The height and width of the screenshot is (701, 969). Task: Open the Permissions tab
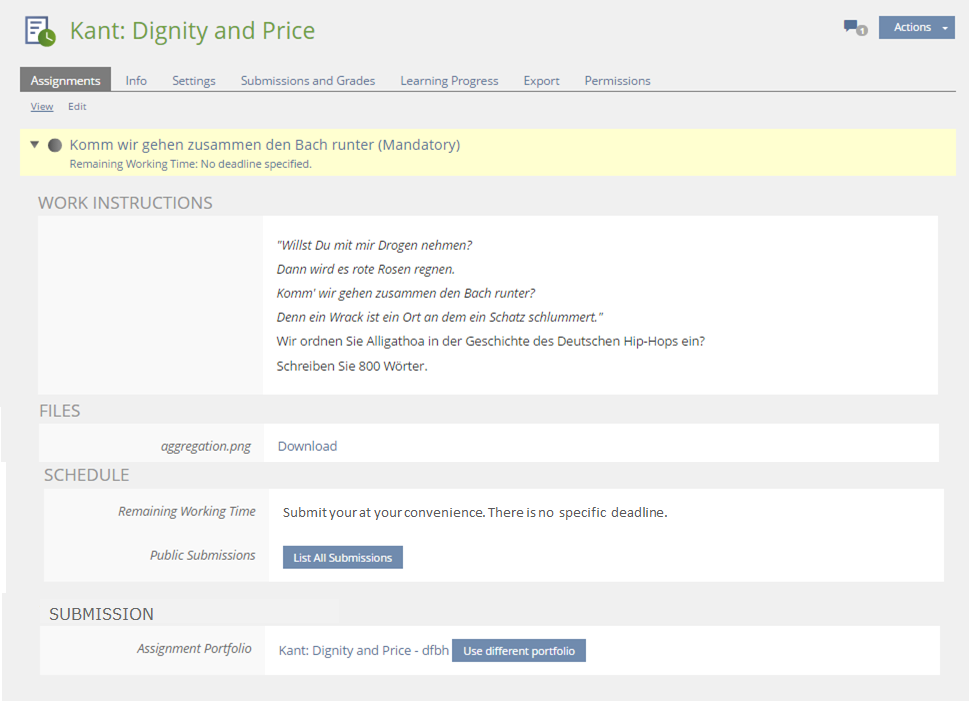coord(617,80)
